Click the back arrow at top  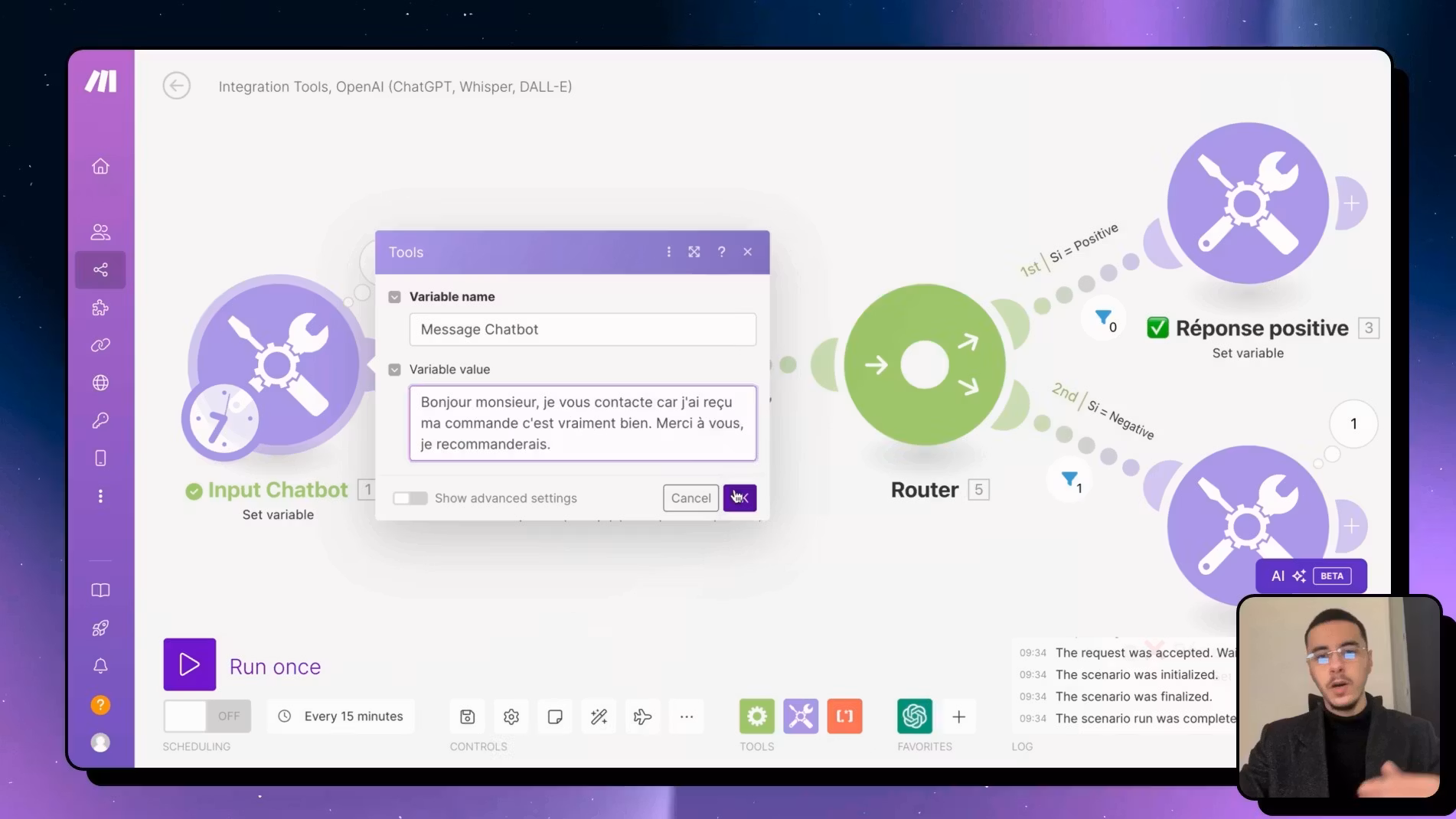177,86
